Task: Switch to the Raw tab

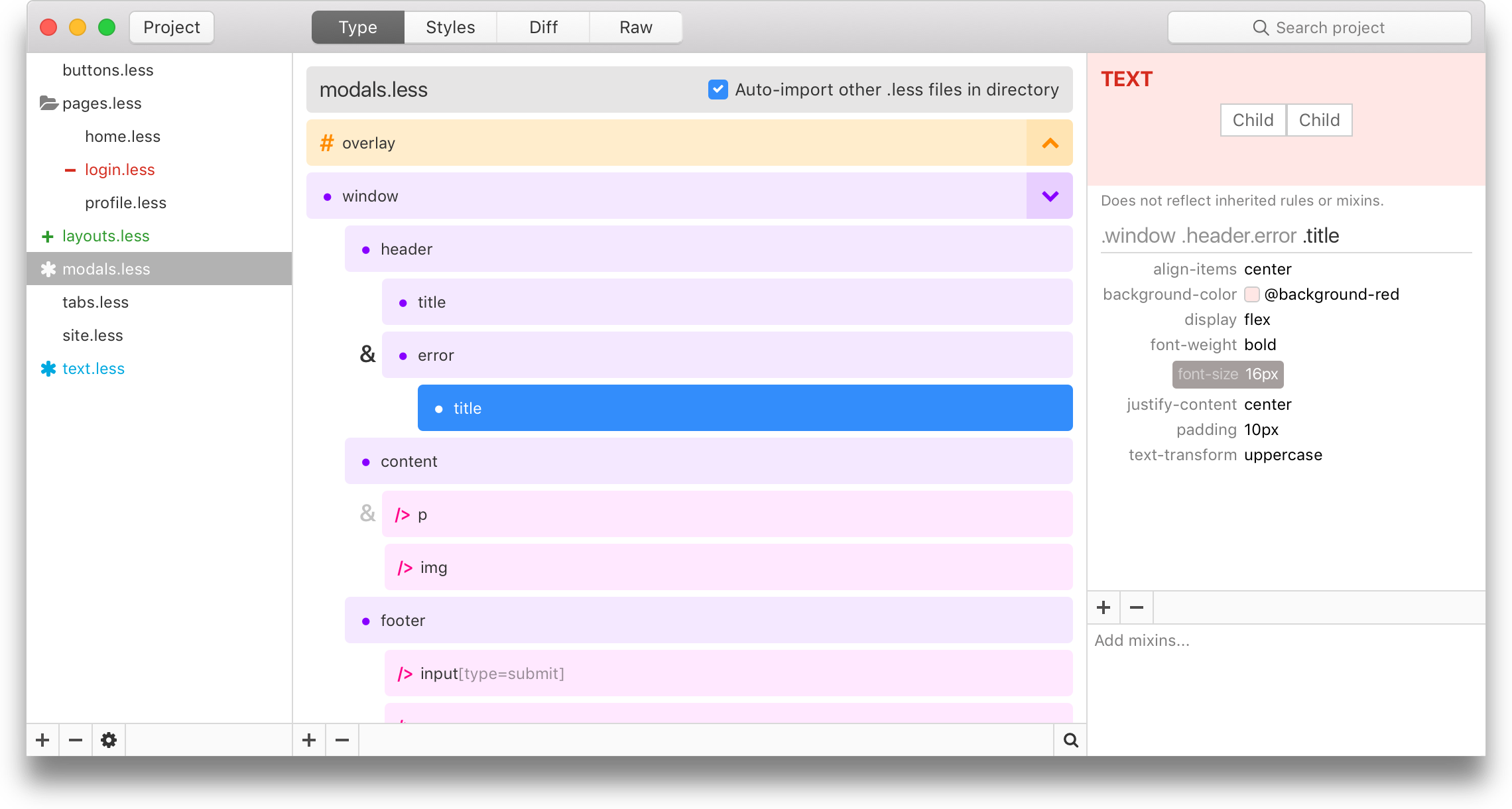Action: tap(635, 27)
